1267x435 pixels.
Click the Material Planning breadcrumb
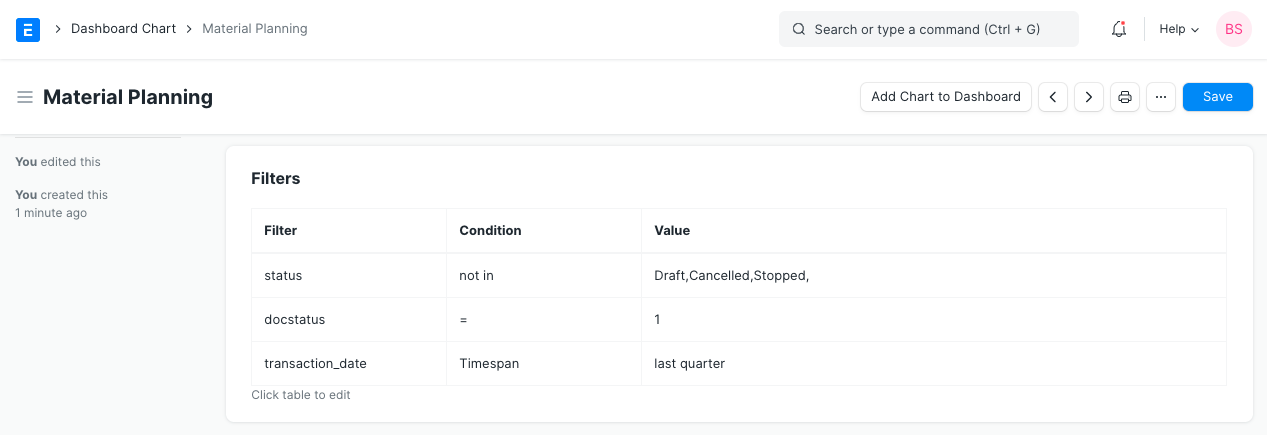point(255,29)
